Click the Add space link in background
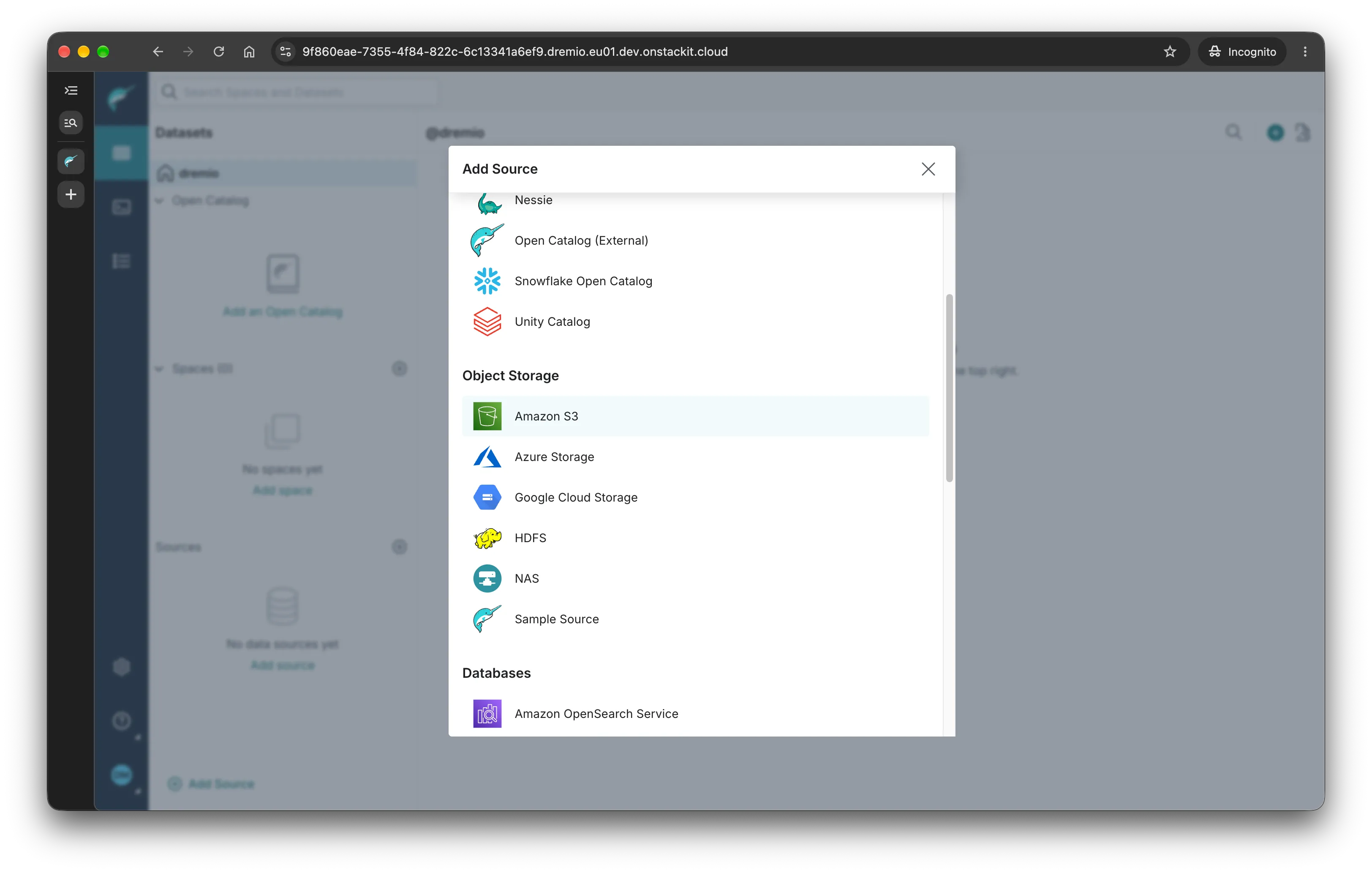This screenshot has height=873, width=1372. point(283,490)
